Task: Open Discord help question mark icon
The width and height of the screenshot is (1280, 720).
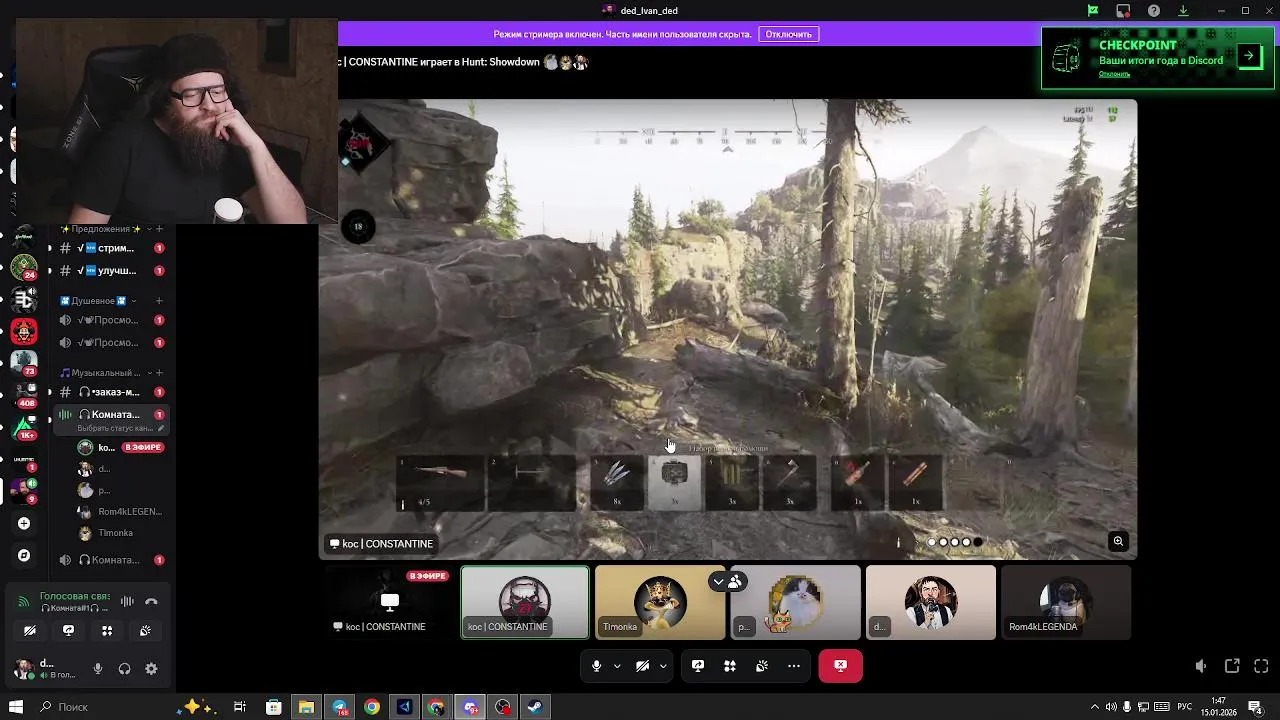Action: pos(1154,11)
